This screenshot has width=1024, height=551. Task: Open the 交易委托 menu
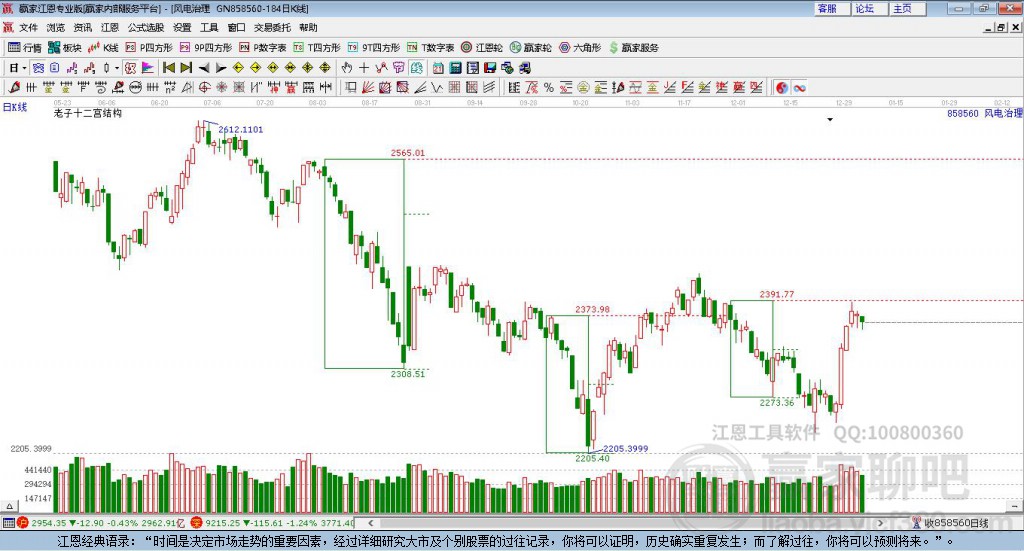tap(272, 27)
